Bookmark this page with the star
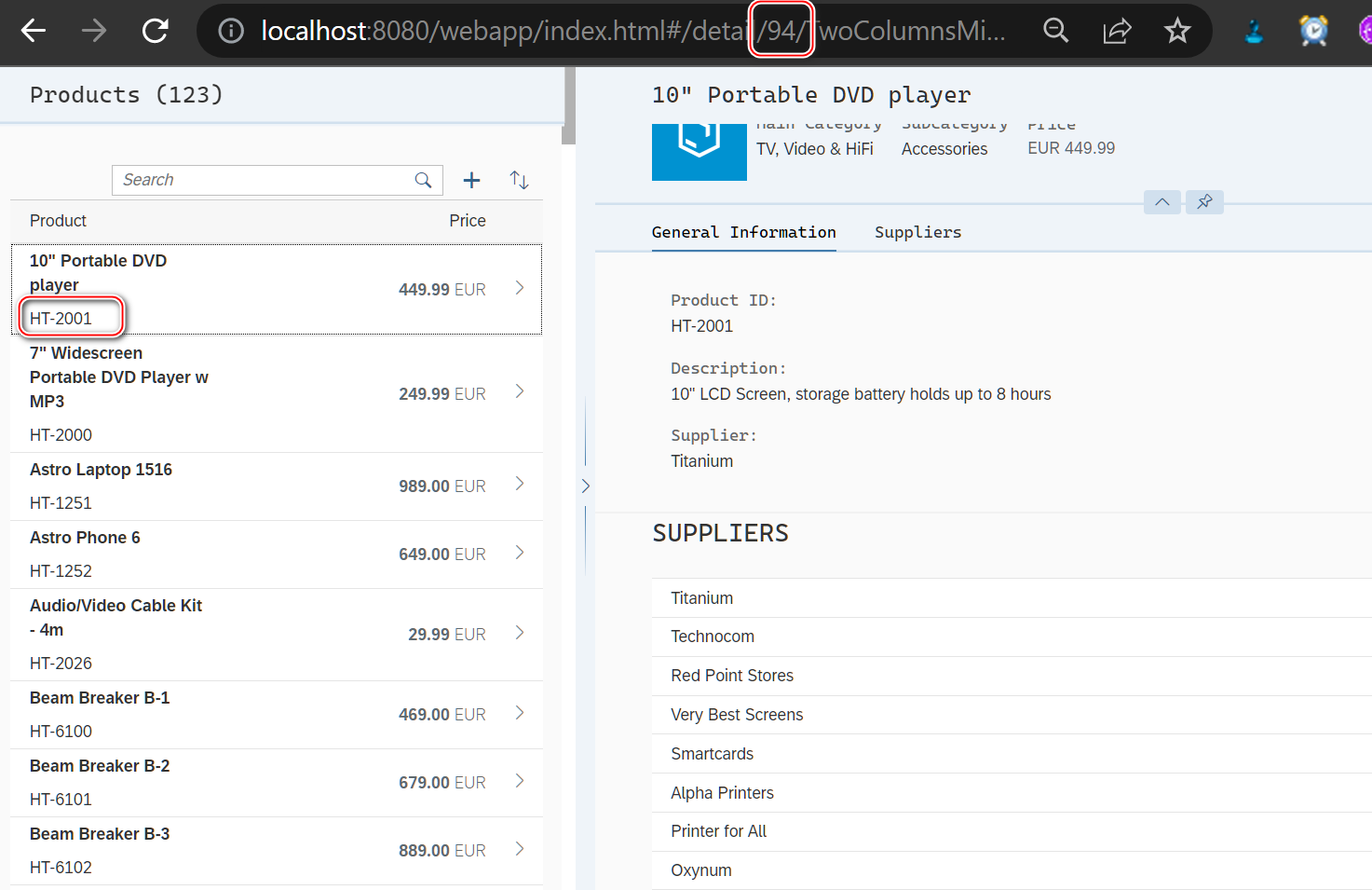This screenshot has height=890, width=1372. pos(1177,31)
